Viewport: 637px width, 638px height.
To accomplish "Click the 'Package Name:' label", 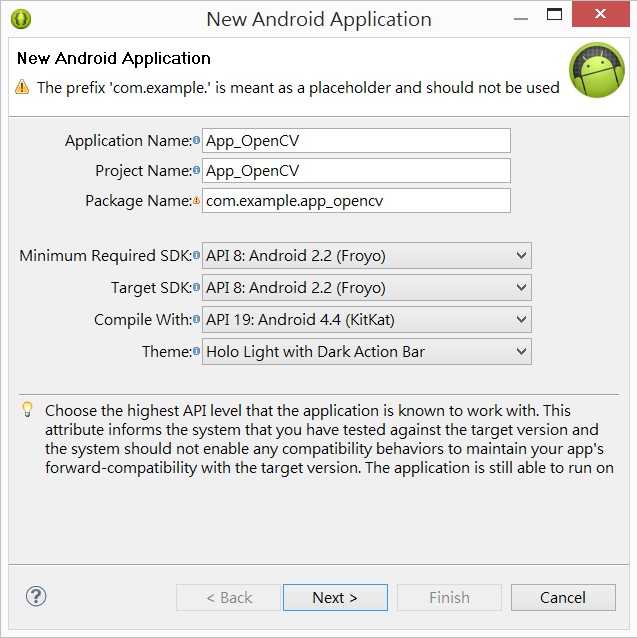I will coord(138,201).
